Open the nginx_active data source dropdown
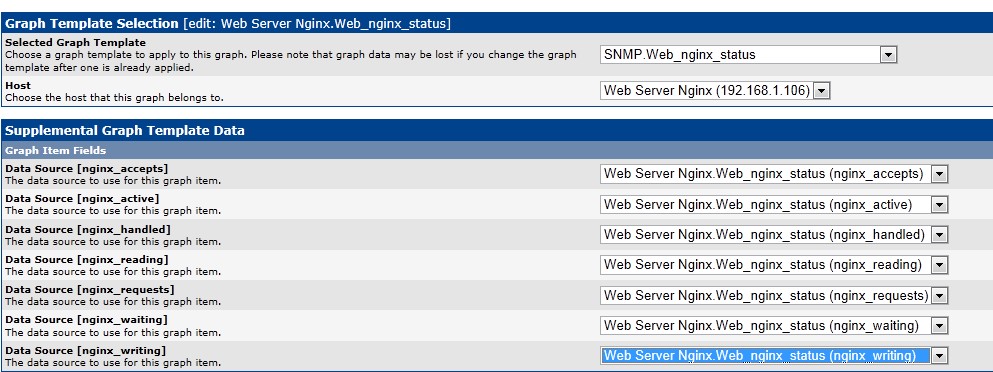Viewport: 993px width, 372px height. [x=774, y=204]
